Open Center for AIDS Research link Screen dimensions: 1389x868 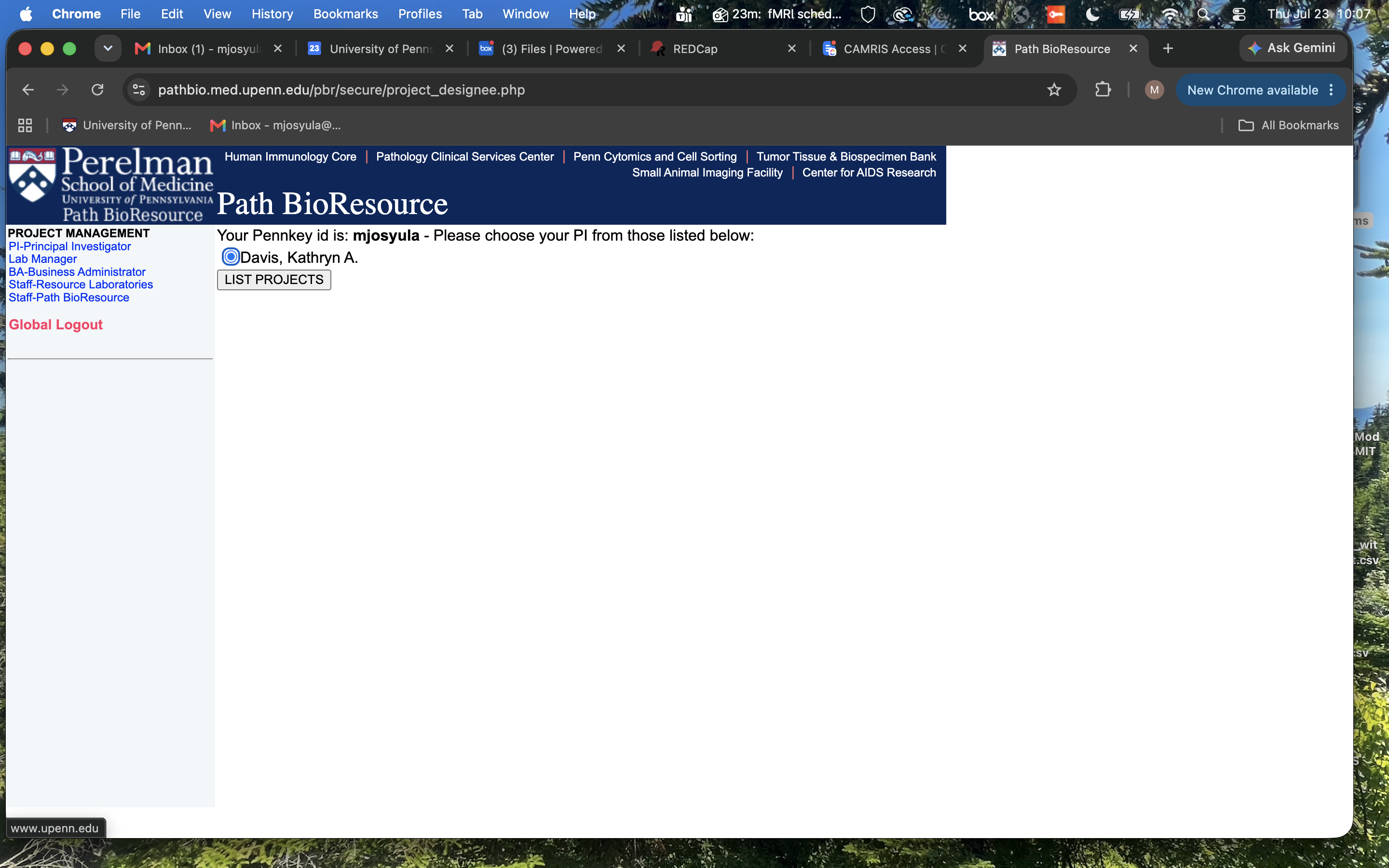pyautogui.click(x=869, y=173)
